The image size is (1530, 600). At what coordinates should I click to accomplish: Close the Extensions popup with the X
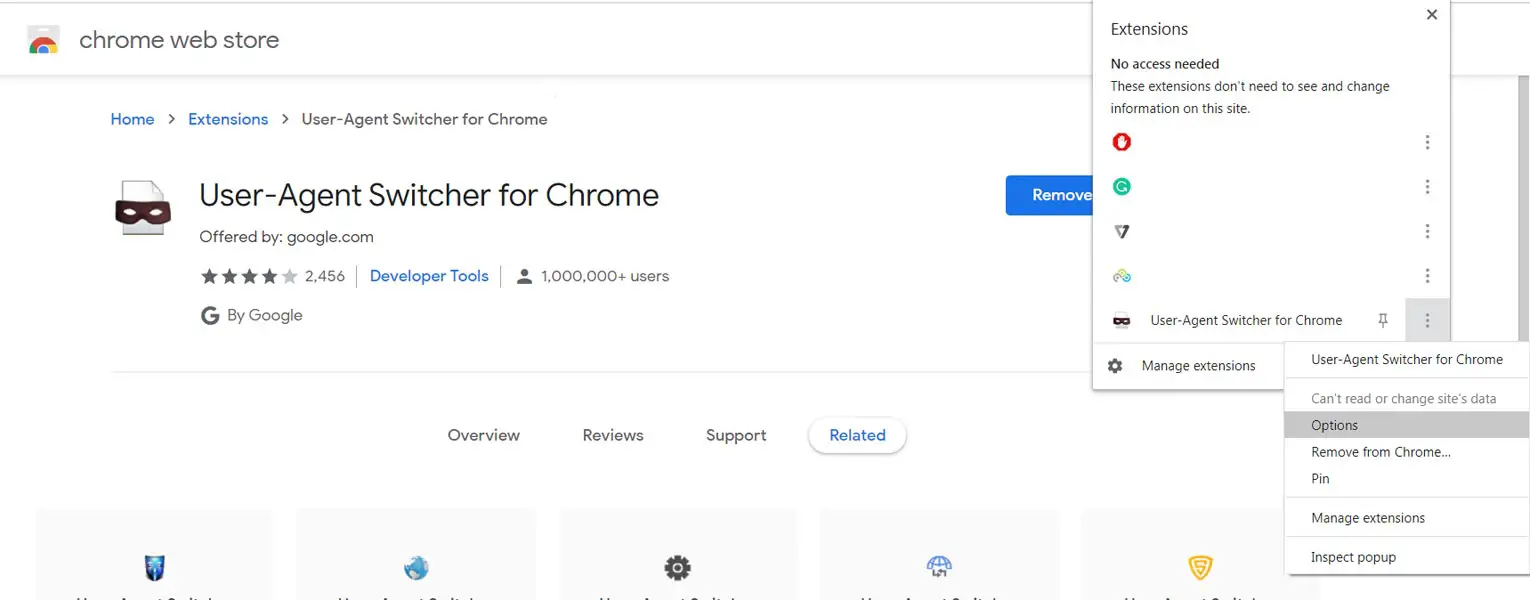[1432, 15]
